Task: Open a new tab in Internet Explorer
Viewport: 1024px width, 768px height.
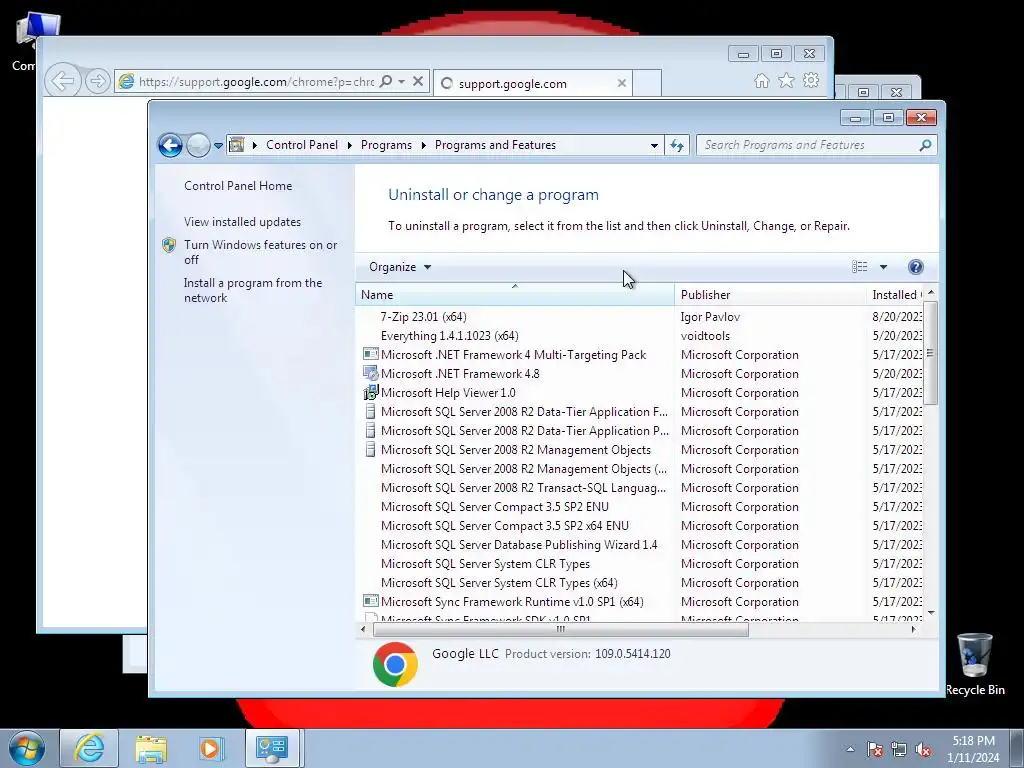Action: tap(647, 83)
